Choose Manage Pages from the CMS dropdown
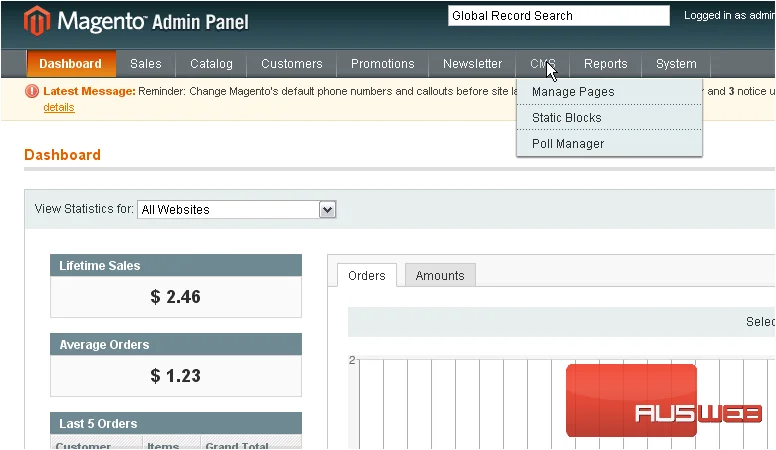 pos(609,92)
